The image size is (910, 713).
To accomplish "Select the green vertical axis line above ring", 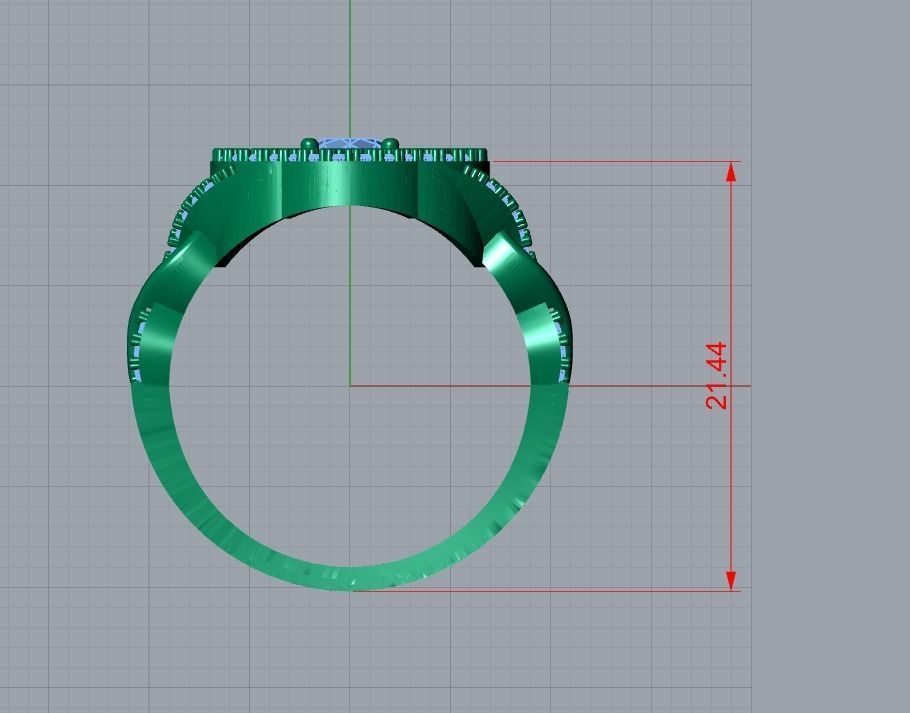I will tap(350, 68).
